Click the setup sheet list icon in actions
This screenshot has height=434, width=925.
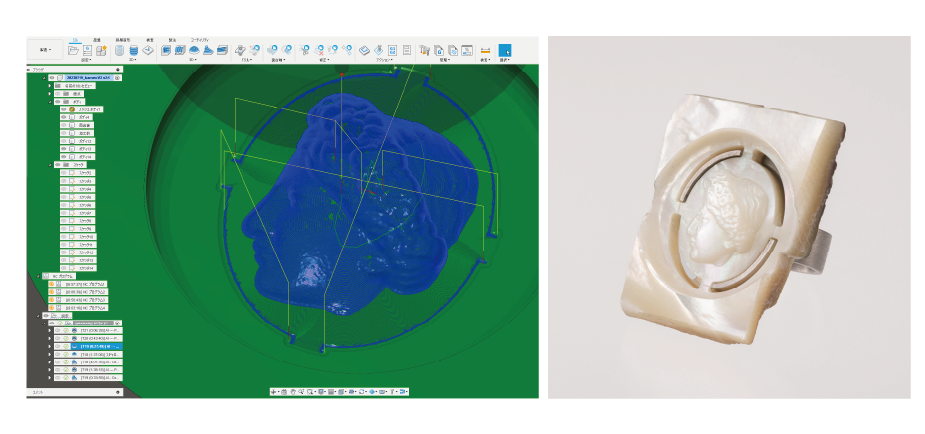[x=406, y=50]
